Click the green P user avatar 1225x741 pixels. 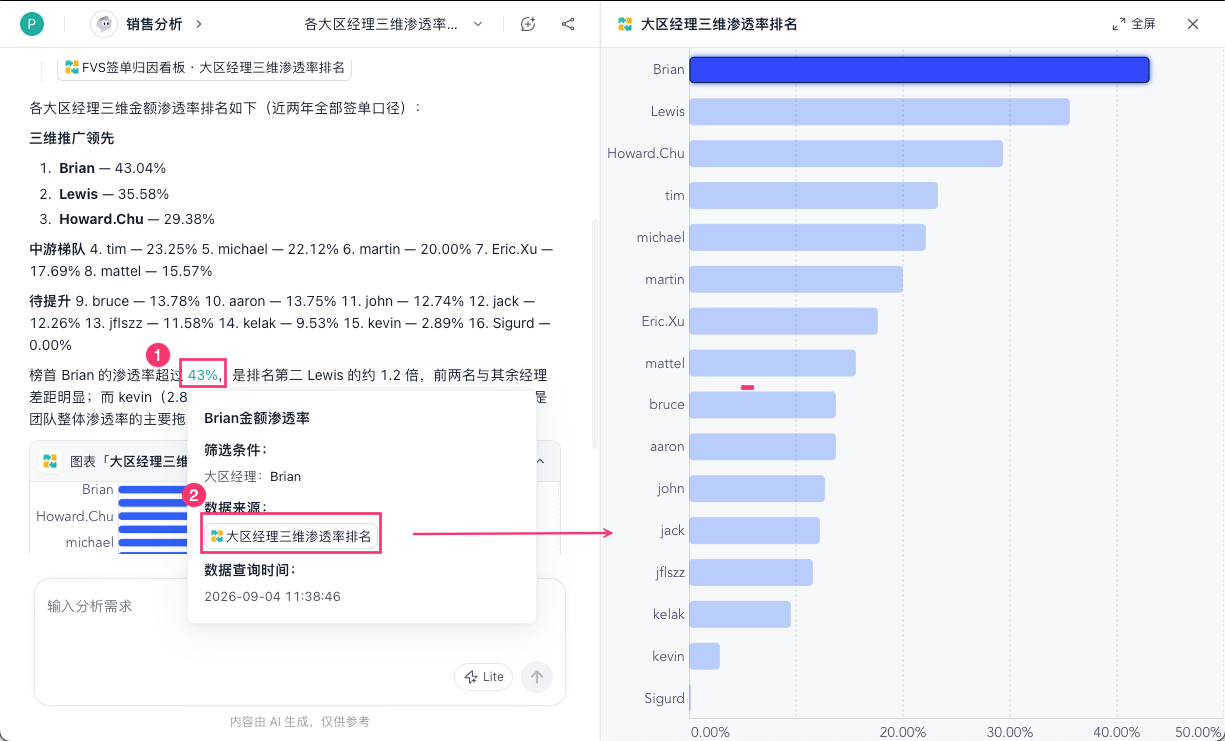32,24
